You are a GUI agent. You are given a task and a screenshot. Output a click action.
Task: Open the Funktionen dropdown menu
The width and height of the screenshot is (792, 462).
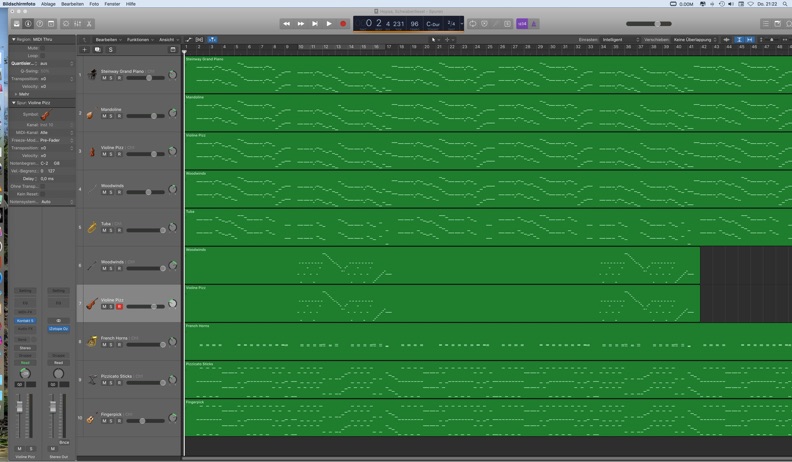[x=140, y=39]
